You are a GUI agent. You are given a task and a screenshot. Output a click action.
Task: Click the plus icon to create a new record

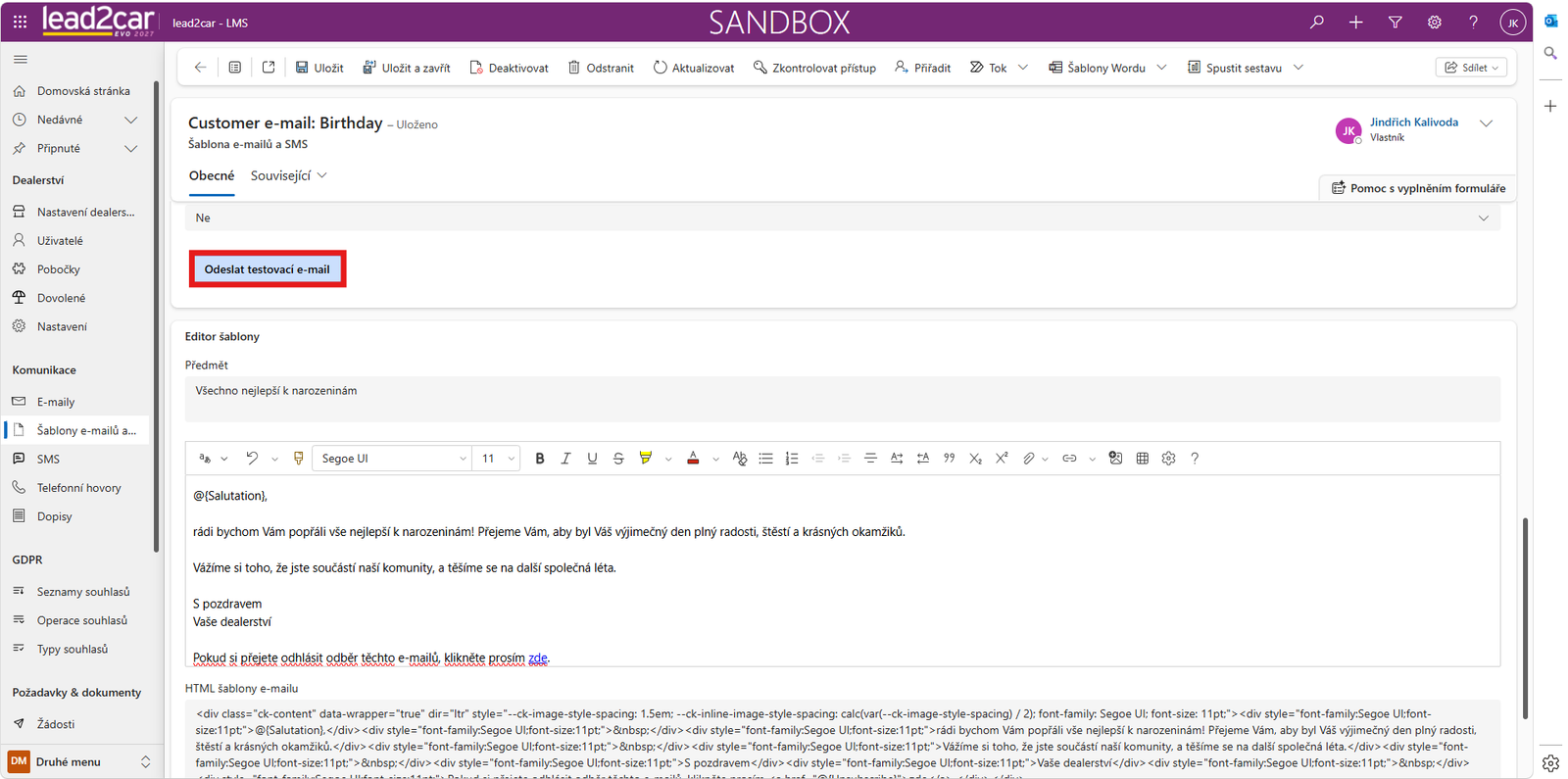1356,22
